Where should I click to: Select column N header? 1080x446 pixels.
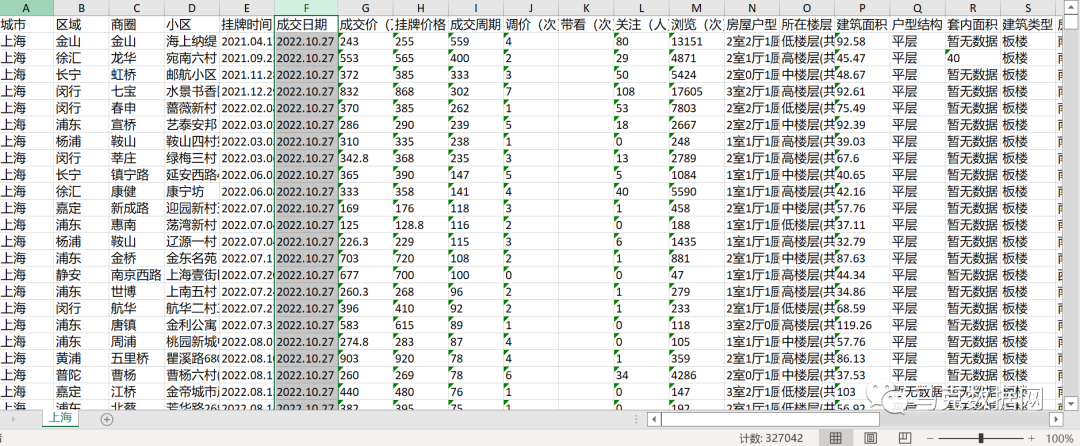[x=751, y=8]
